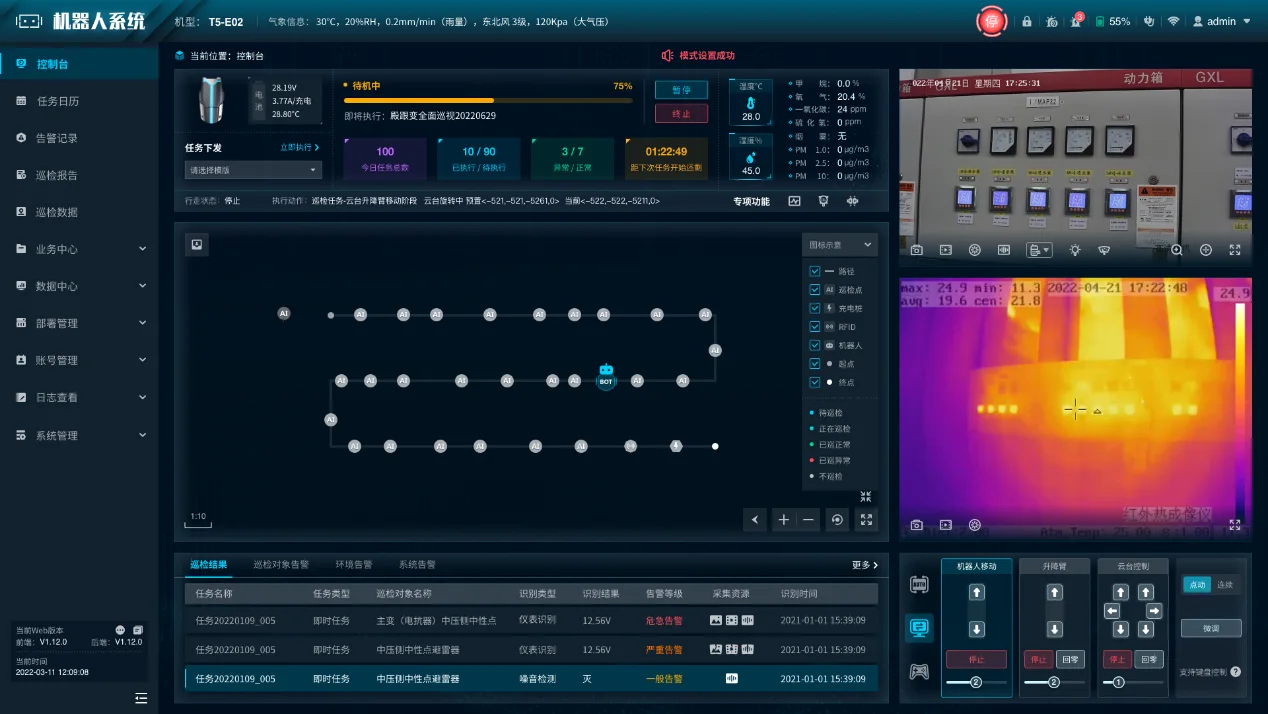Expand the 数据中心 sidebar menu
The image size is (1268, 714).
[x=79, y=286]
